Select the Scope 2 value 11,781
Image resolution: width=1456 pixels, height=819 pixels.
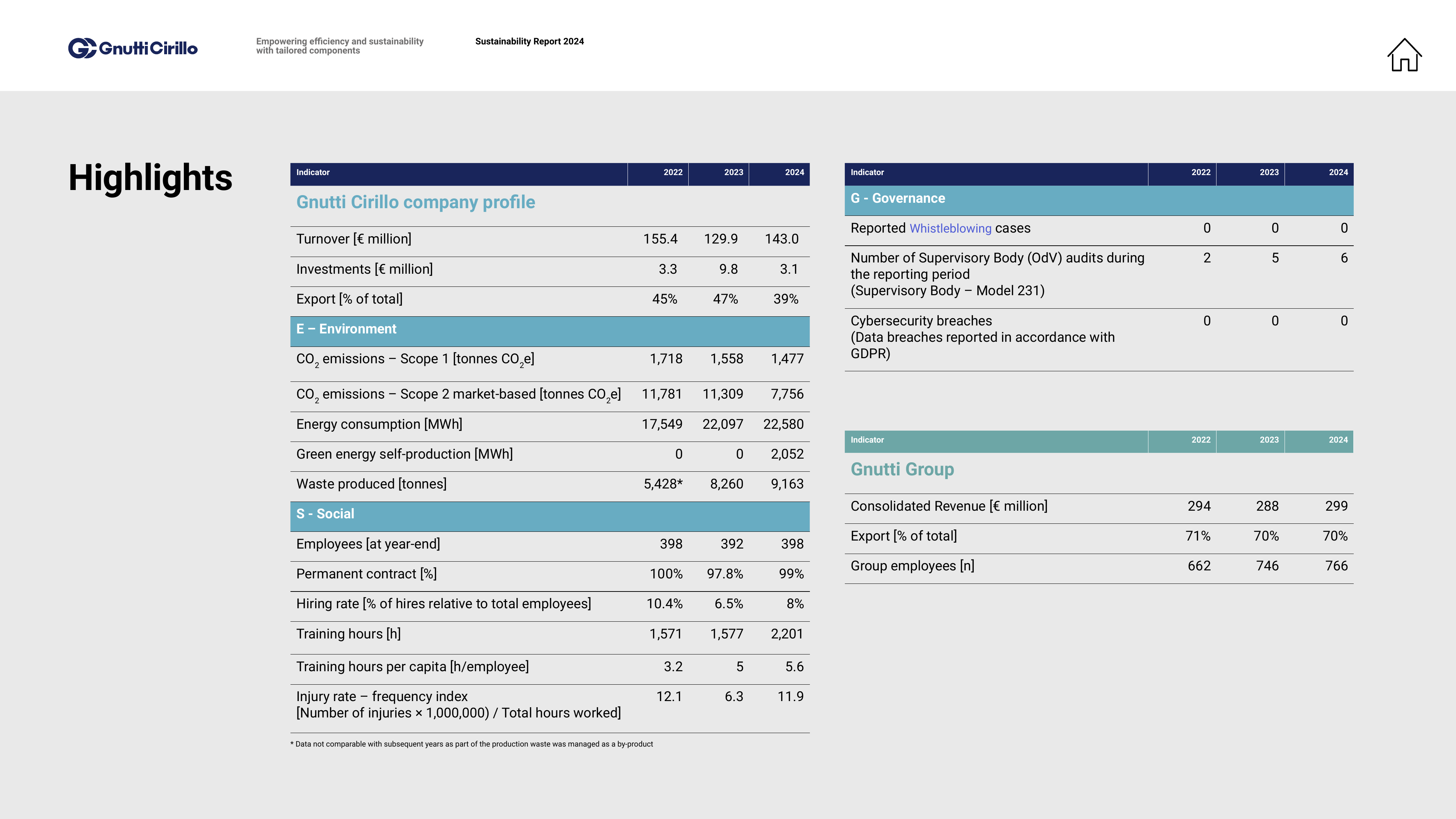tap(662, 394)
